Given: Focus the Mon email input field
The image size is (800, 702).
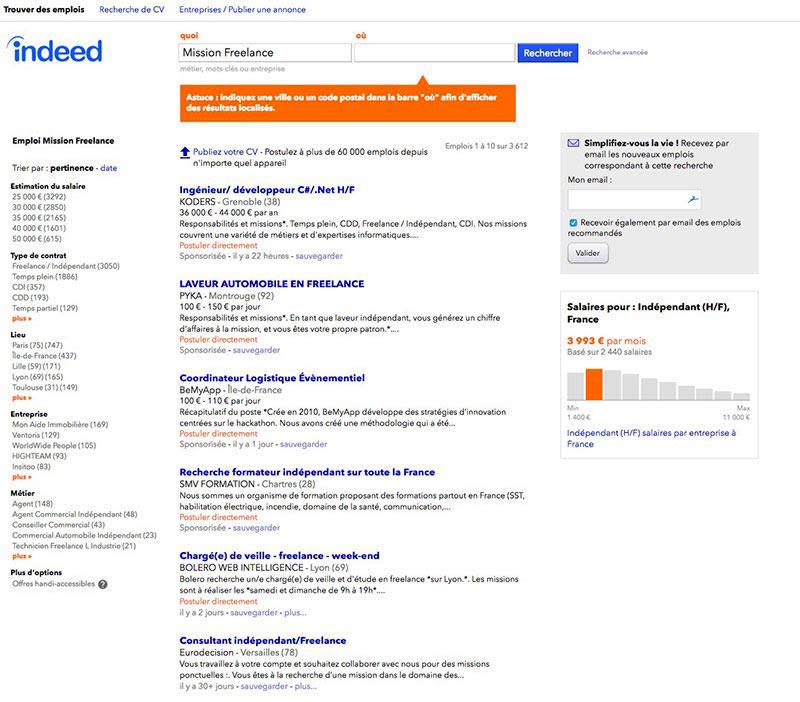Looking at the screenshot, I should click(634, 199).
